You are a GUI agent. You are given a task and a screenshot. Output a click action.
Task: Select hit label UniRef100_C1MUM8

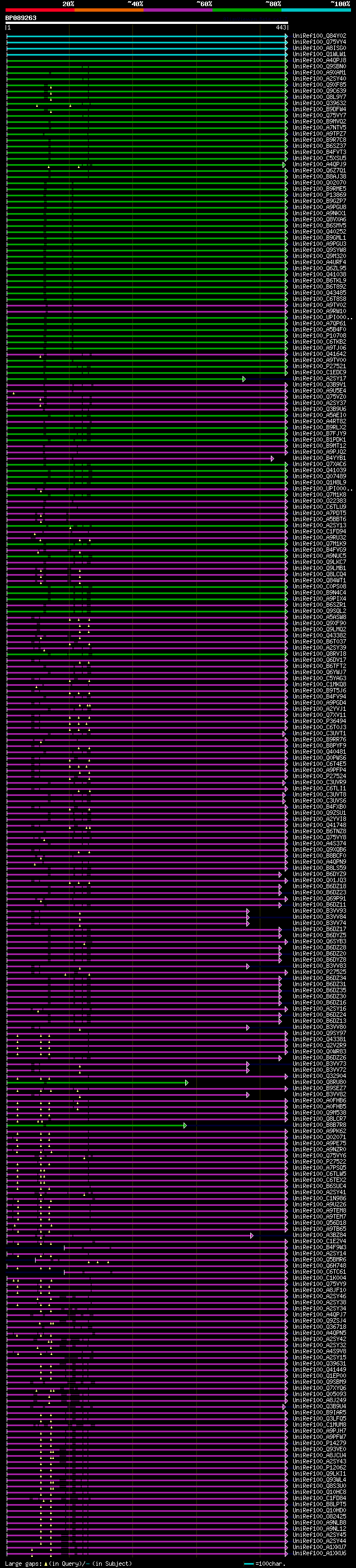click(319, 1424)
